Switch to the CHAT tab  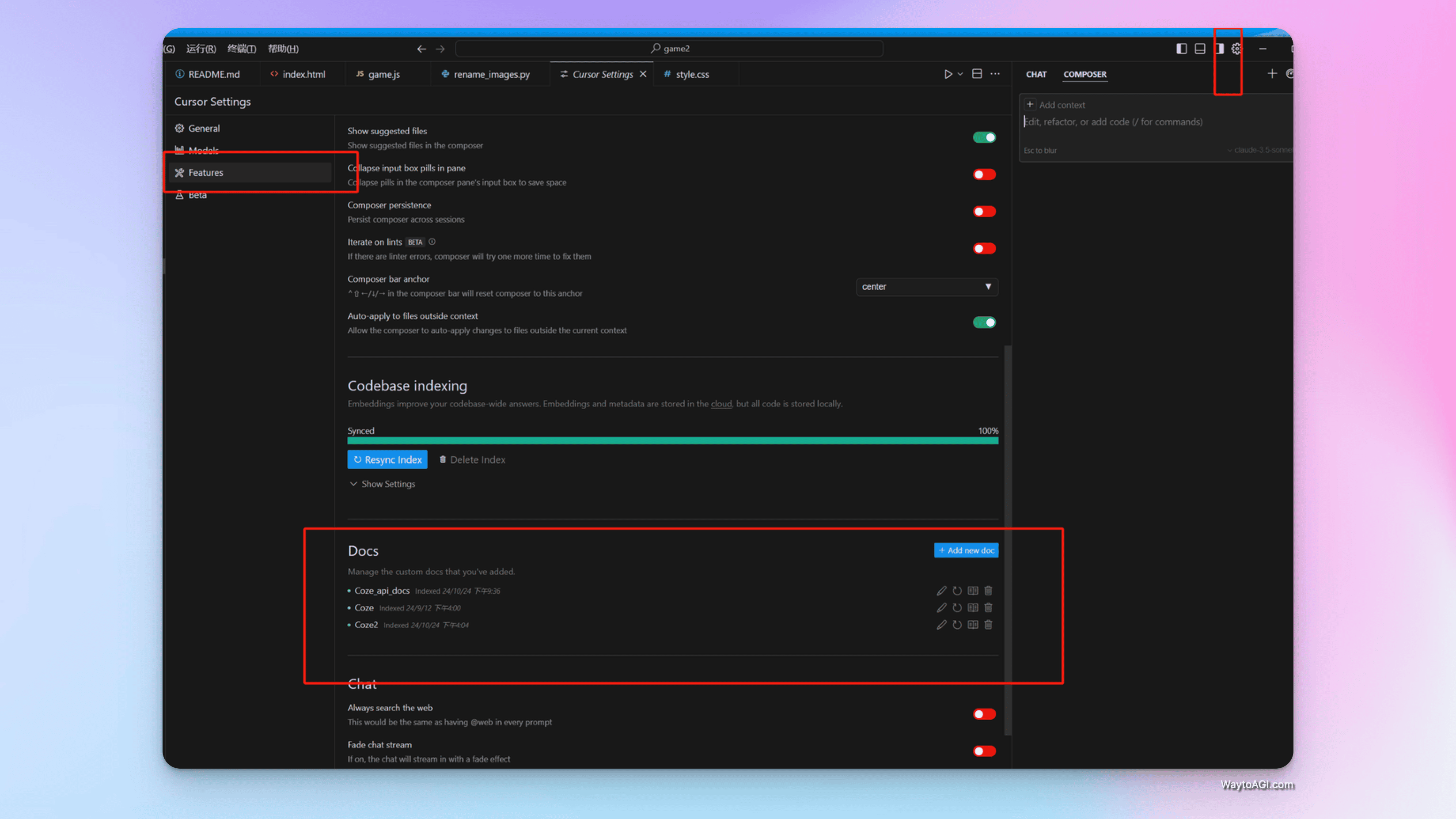[x=1036, y=74]
